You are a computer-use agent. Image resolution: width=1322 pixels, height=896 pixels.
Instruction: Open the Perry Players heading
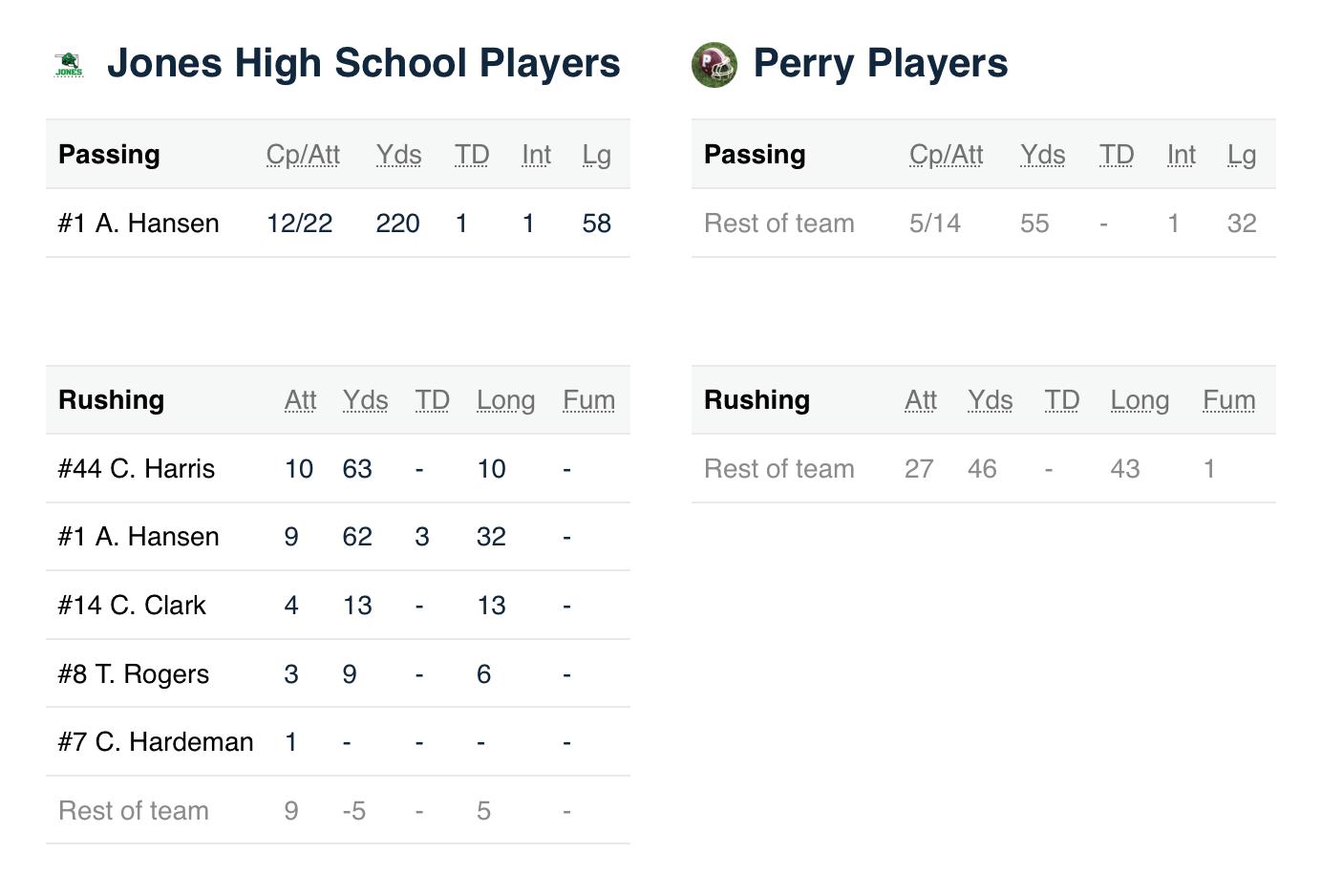880,63
